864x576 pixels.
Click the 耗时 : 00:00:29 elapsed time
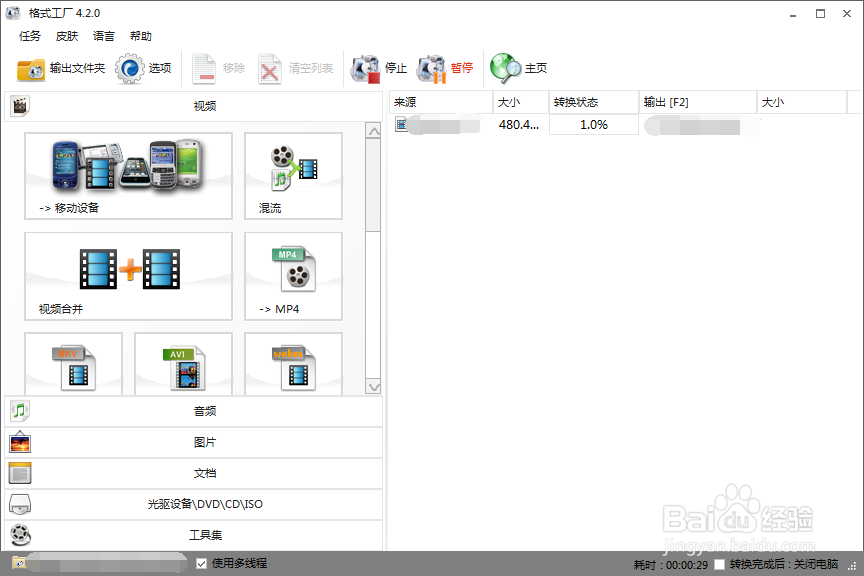coord(671,564)
